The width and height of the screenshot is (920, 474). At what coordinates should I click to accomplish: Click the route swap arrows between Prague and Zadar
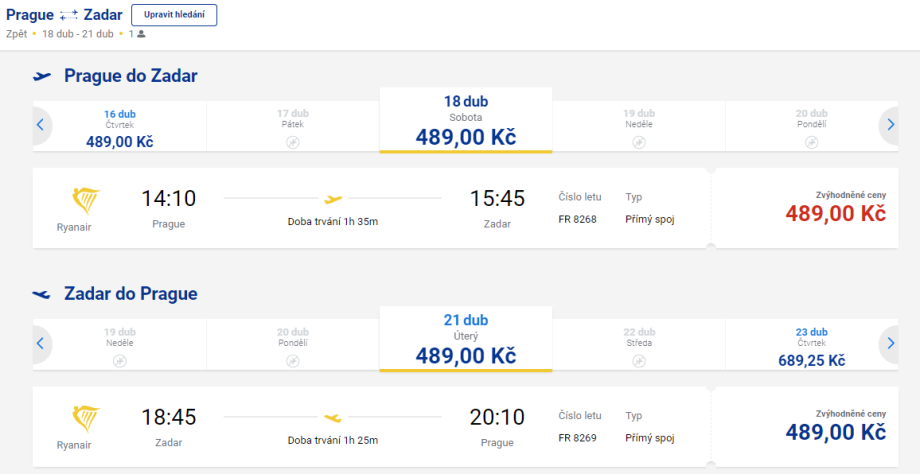pos(69,15)
